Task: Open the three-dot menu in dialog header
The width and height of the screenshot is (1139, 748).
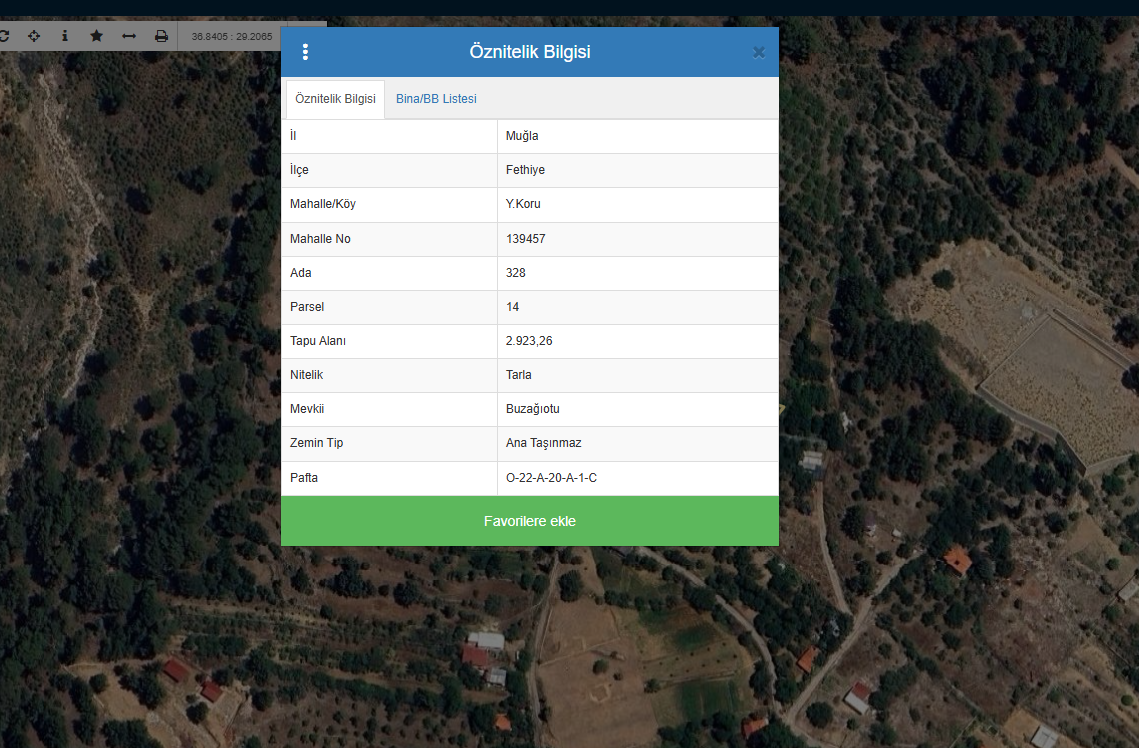Action: 305,52
